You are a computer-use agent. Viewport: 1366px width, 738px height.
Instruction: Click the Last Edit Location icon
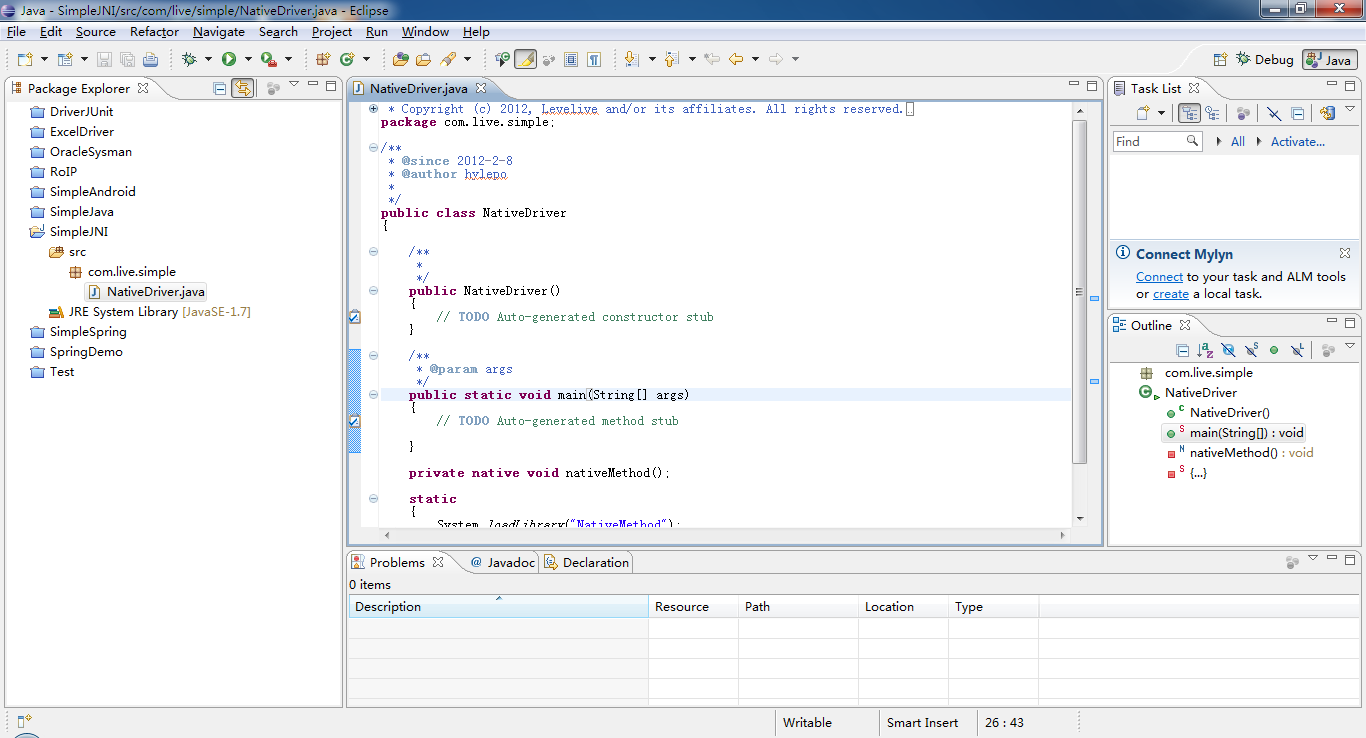click(712, 60)
